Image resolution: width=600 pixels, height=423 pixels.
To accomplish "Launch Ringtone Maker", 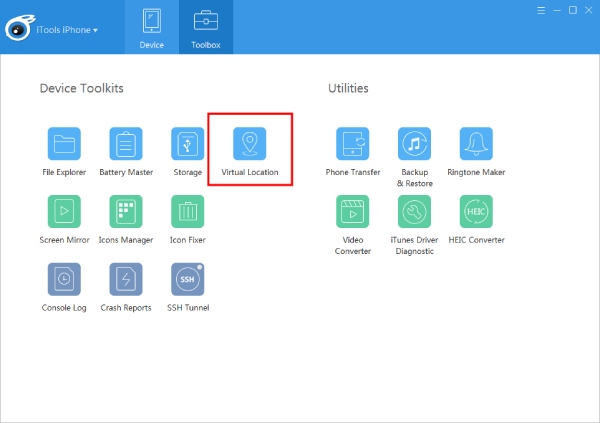I will tap(475, 144).
